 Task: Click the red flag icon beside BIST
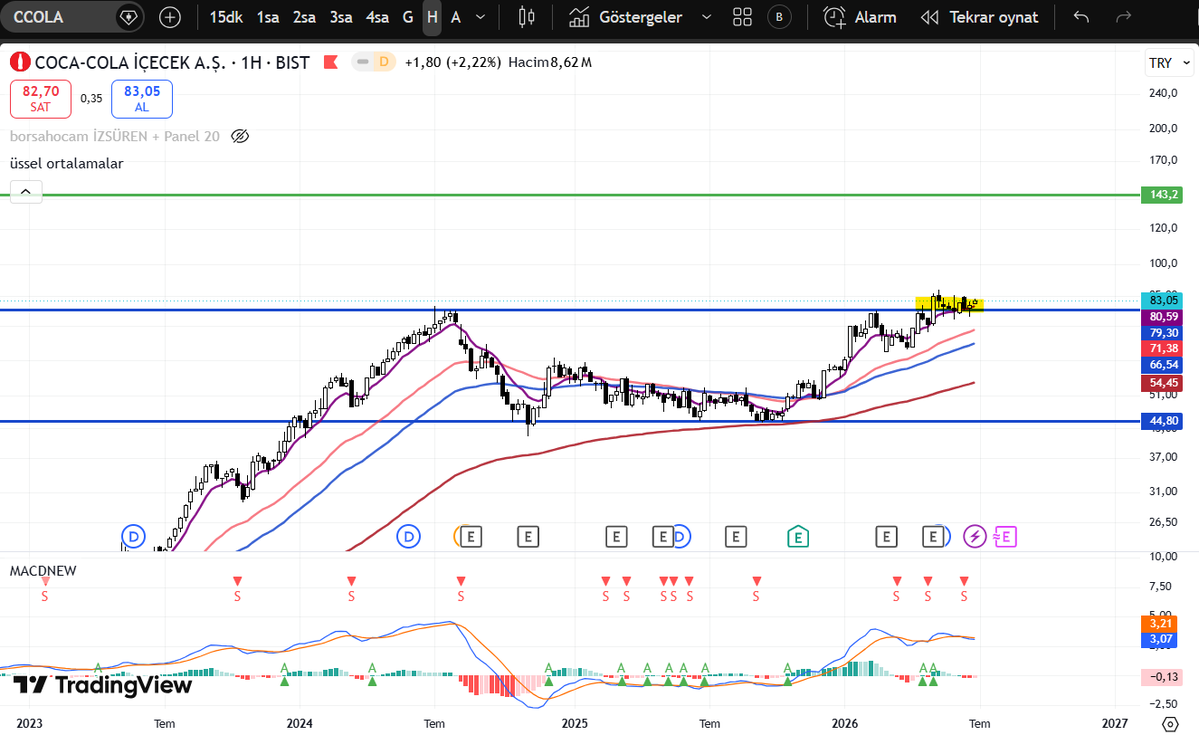(330, 62)
